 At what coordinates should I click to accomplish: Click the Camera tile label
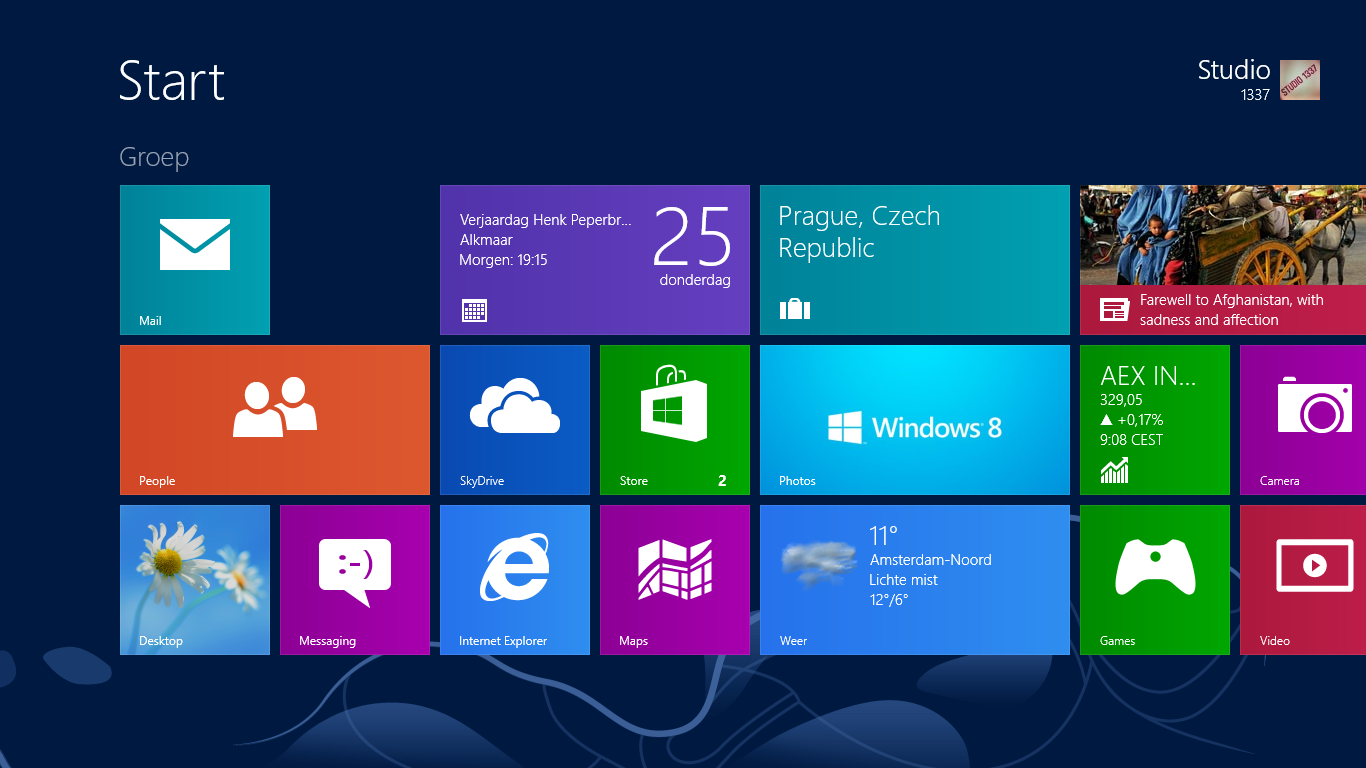tap(1279, 481)
